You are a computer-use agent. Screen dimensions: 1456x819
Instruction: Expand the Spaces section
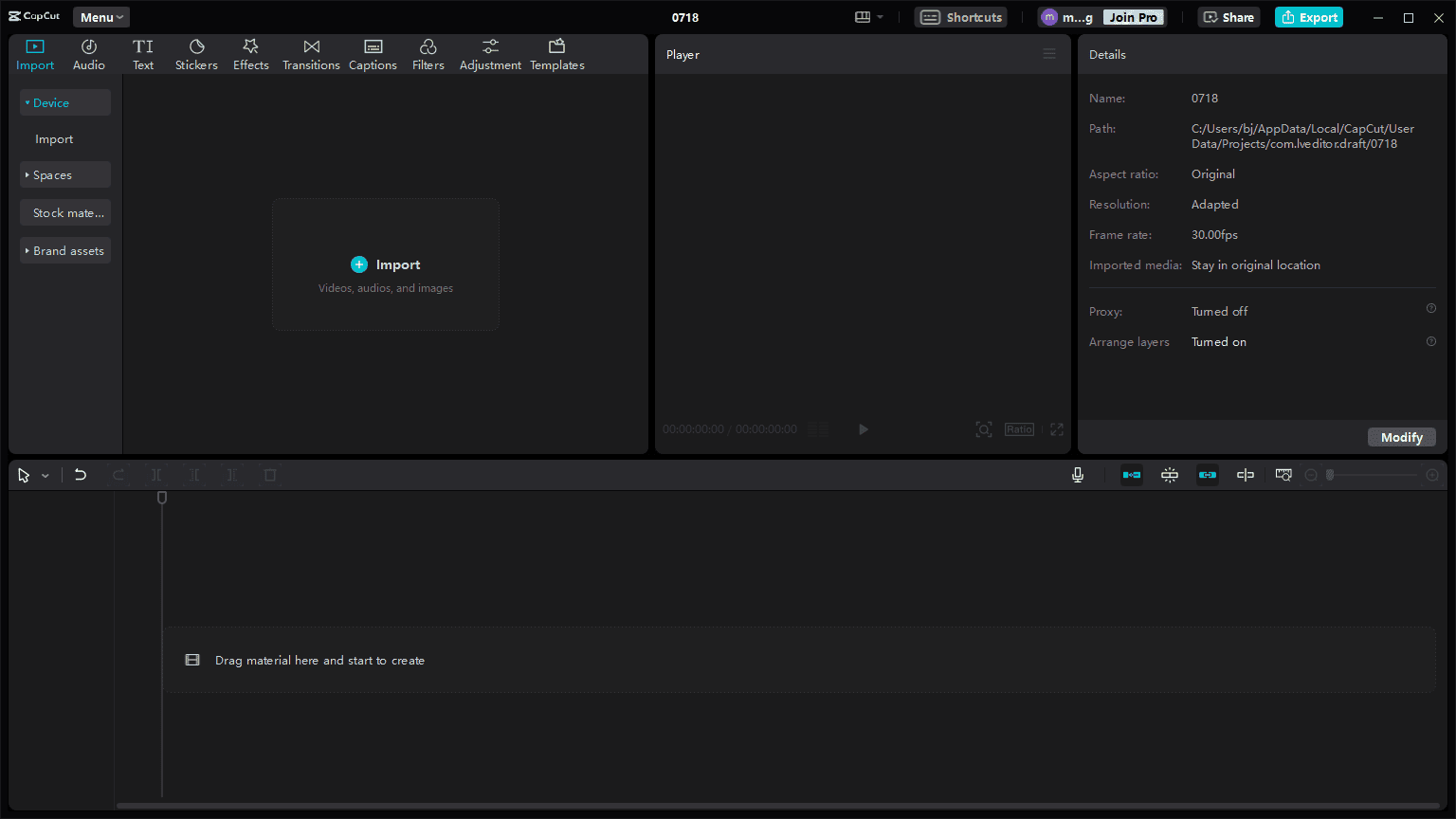pos(65,174)
